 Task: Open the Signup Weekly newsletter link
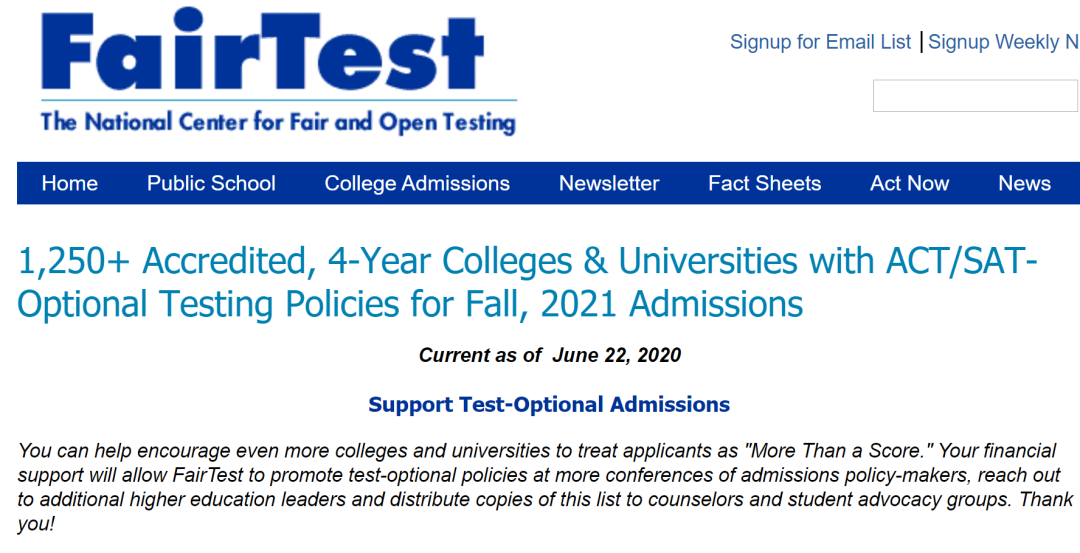(1003, 42)
